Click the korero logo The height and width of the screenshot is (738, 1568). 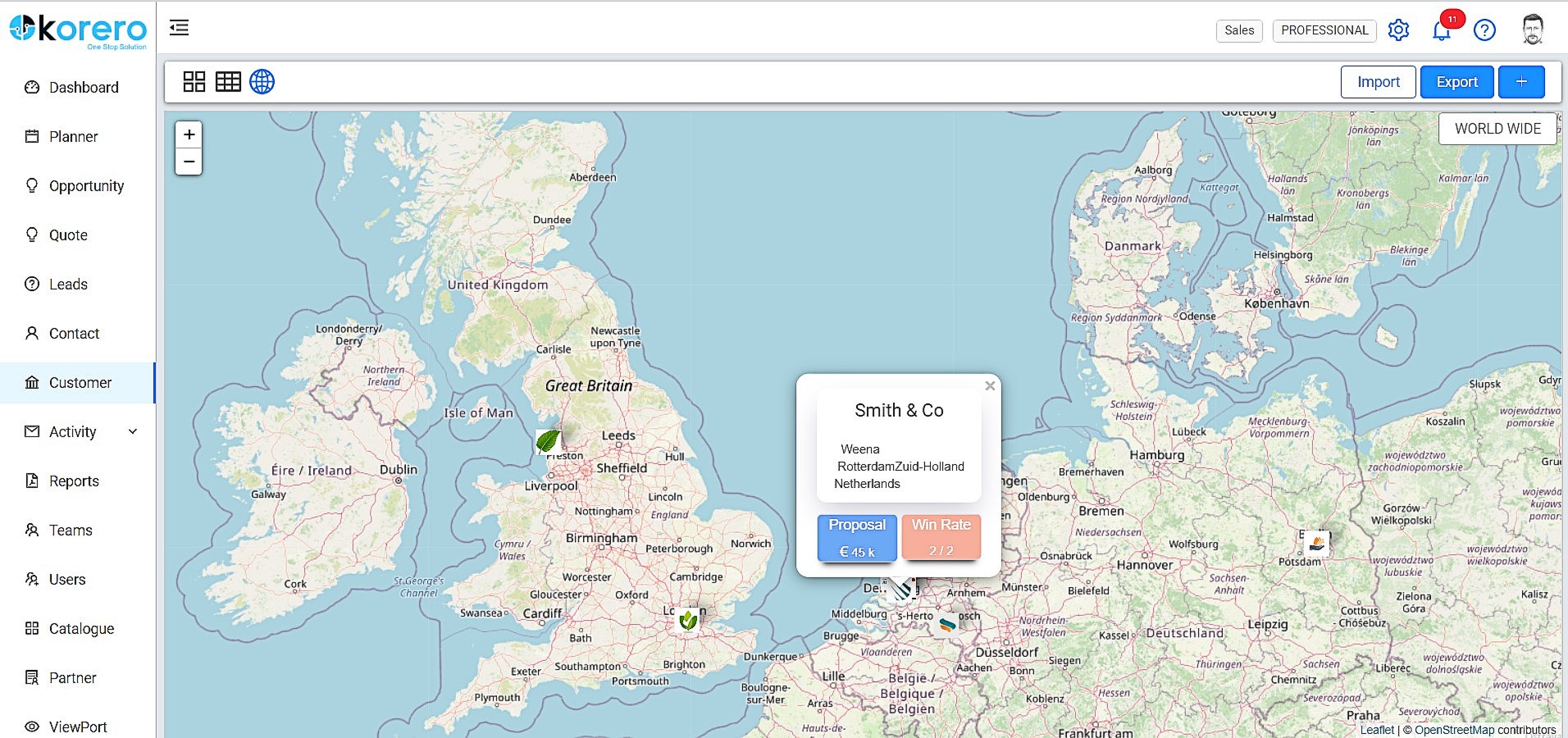(x=78, y=31)
